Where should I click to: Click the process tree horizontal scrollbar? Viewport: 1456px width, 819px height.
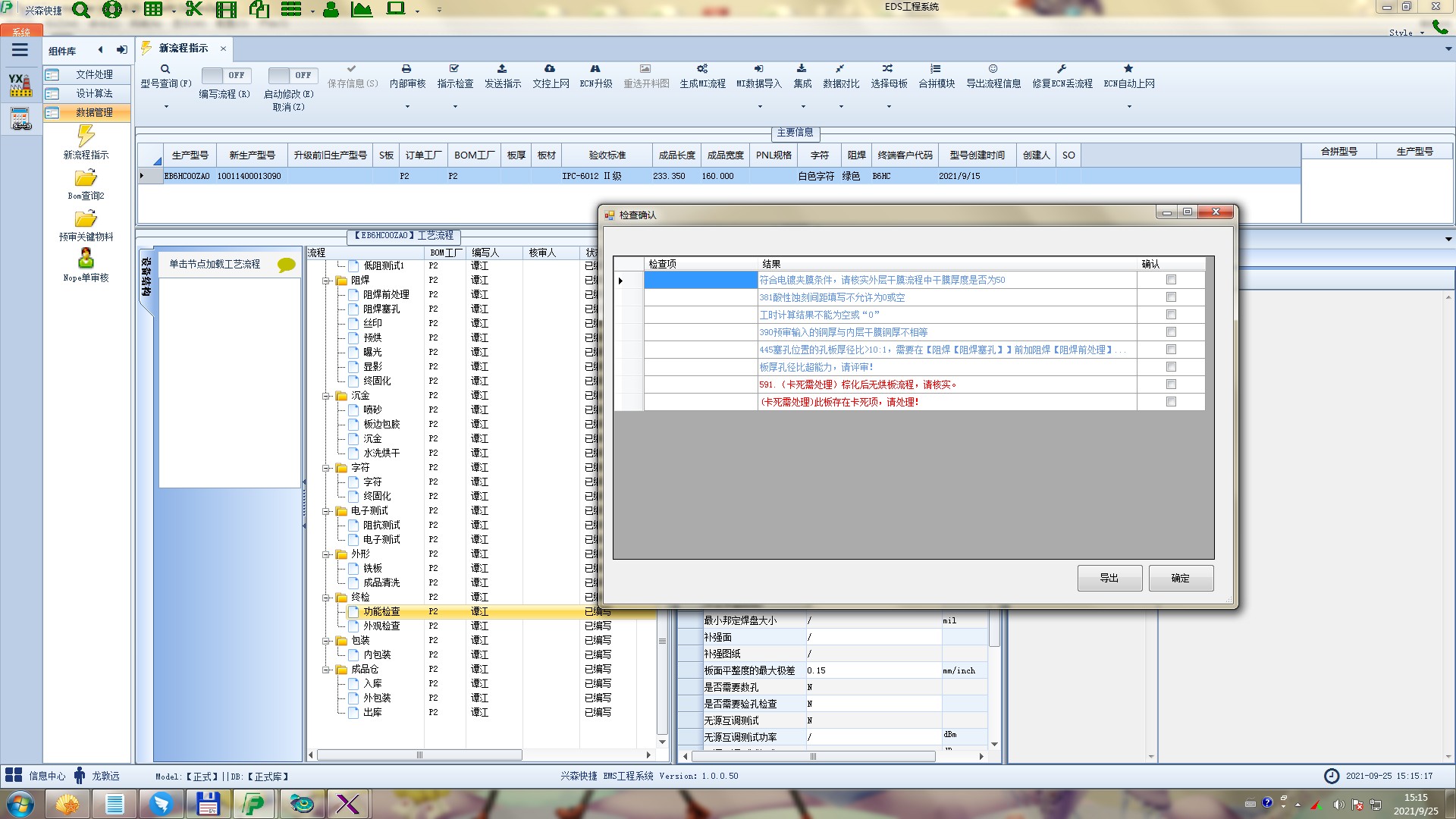point(419,755)
